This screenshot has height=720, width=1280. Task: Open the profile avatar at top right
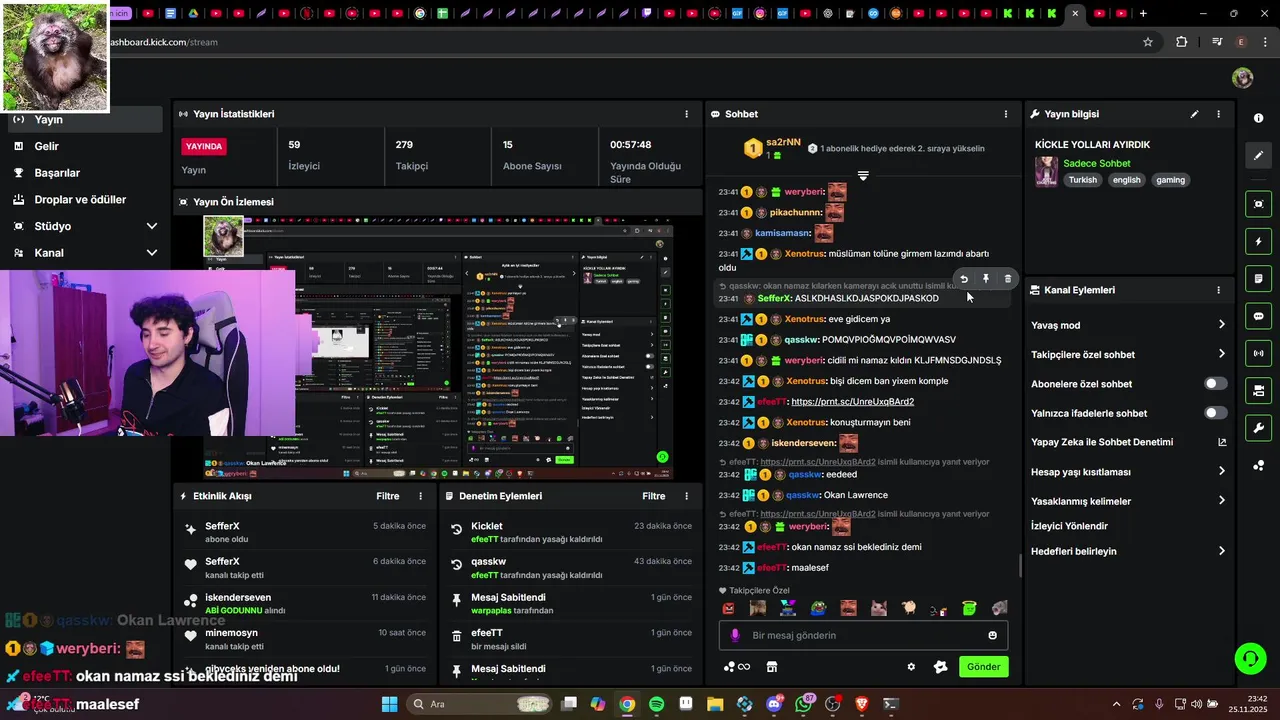[x=1242, y=78]
